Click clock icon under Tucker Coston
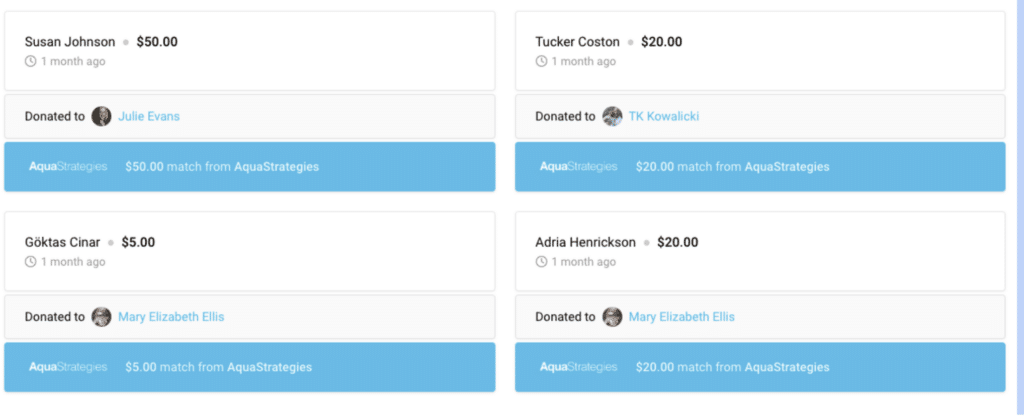The height and width of the screenshot is (419, 1024). click(541, 61)
